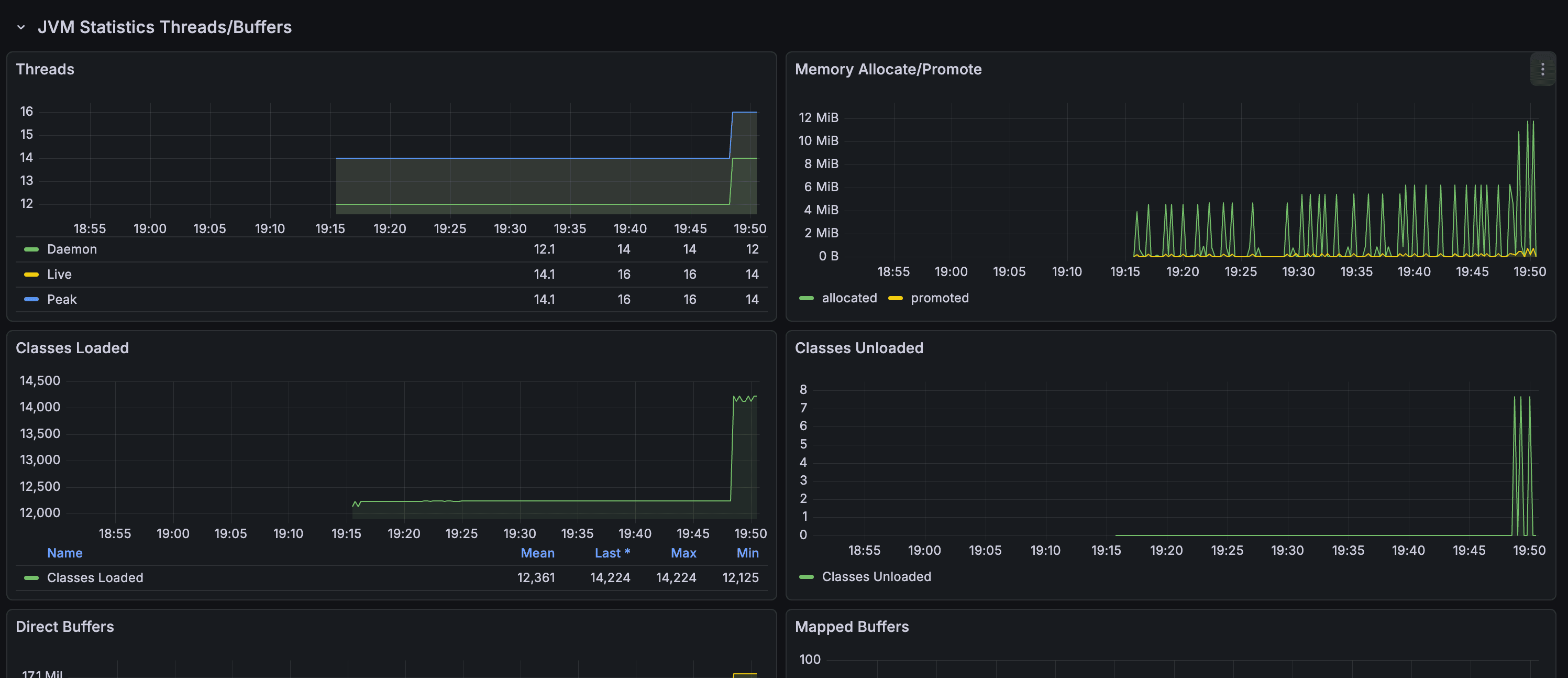Toggle Live series in Threads legend
1568x678 pixels.
pyautogui.click(x=59, y=275)
